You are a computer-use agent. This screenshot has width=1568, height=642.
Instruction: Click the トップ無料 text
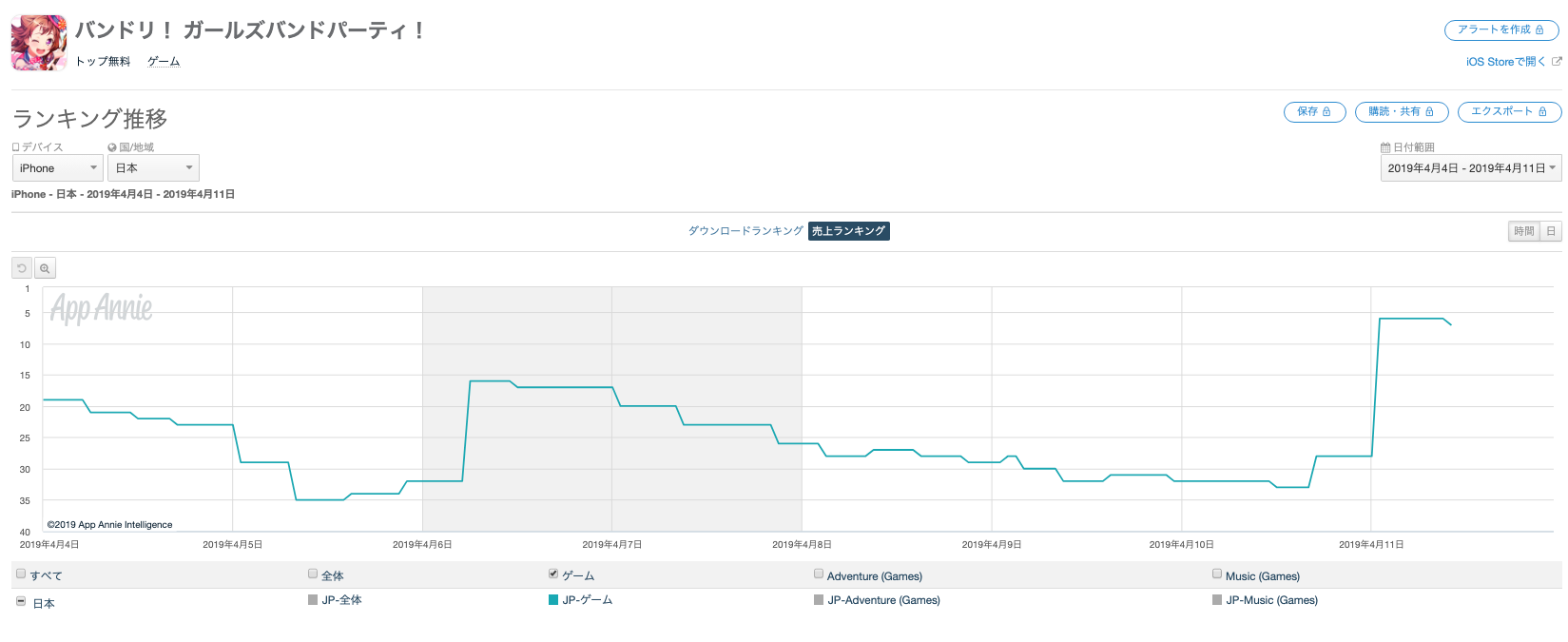(x=103, y=62)
